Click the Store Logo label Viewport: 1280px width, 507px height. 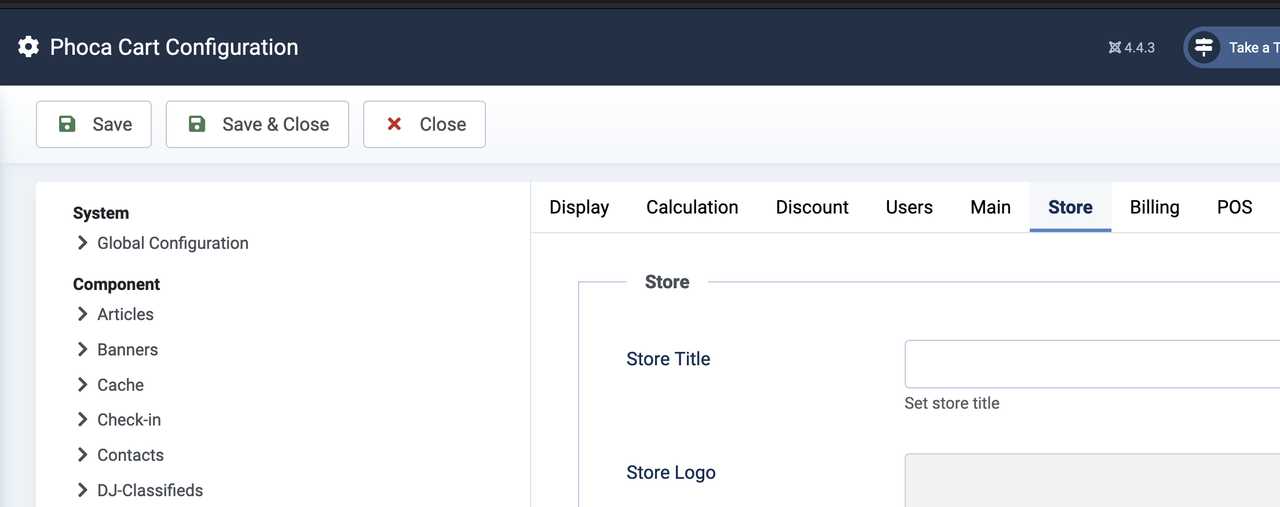coord(671,473)
